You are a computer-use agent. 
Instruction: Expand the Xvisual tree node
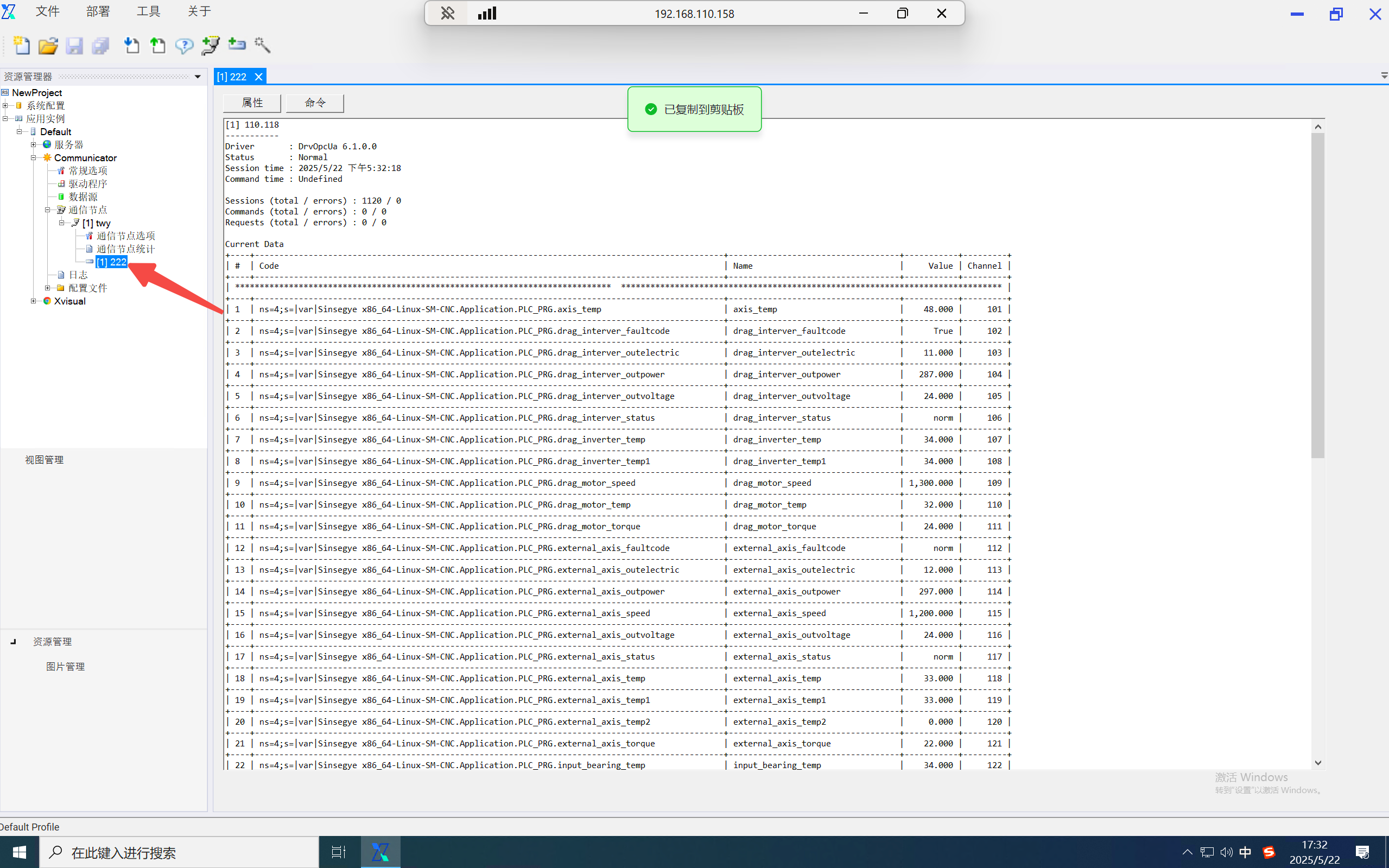coord(33,301)
